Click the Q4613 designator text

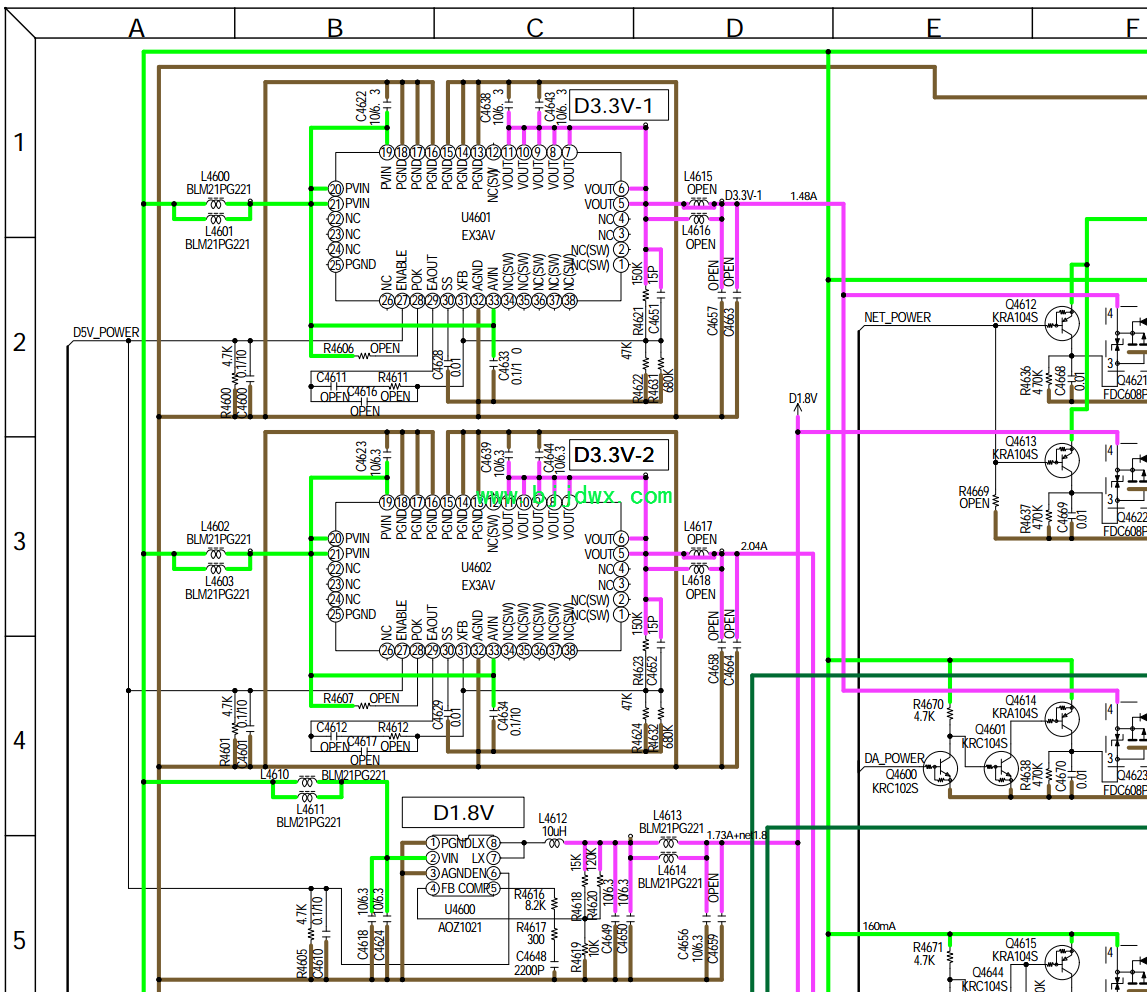pyautogui.click(x=1020, y=442)
